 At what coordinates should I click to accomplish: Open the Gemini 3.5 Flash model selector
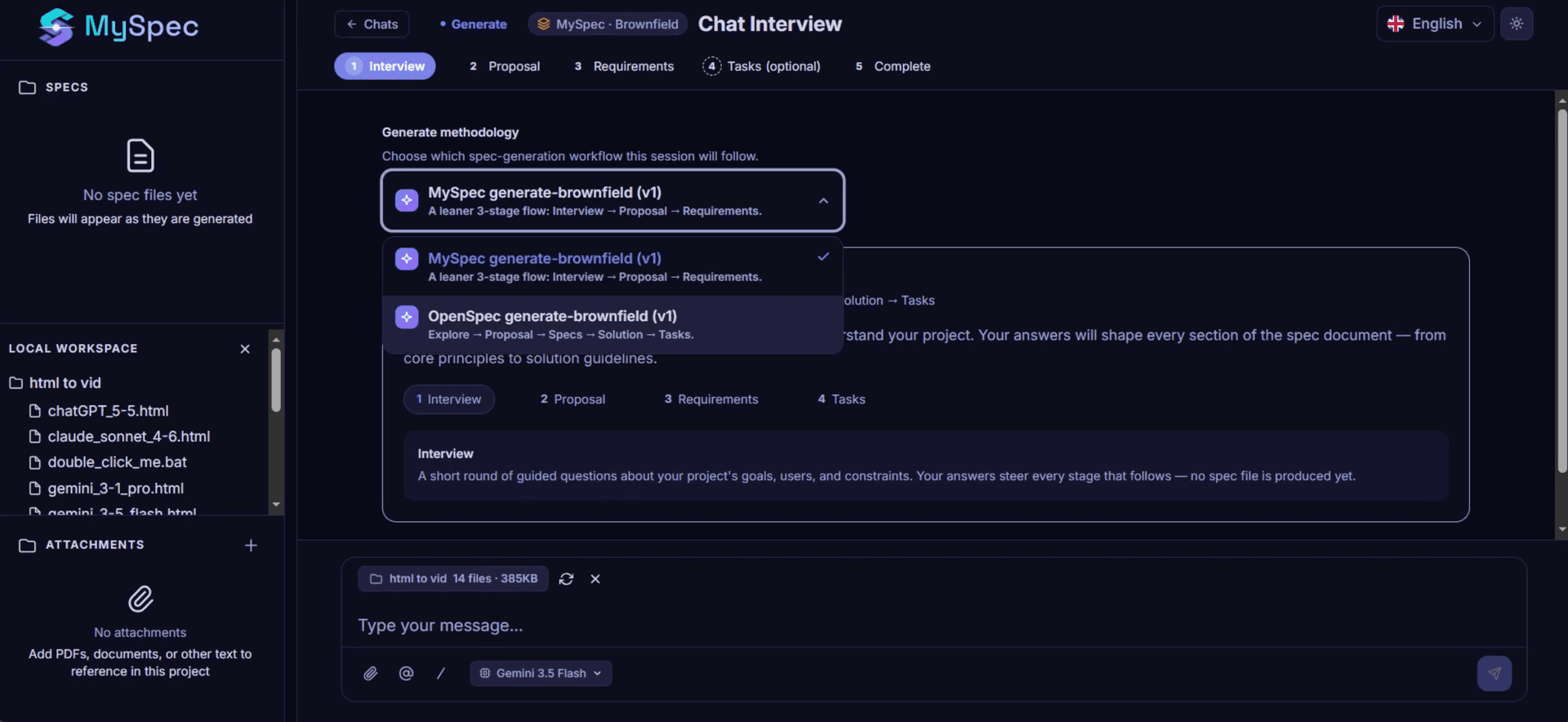coord(541,673)
